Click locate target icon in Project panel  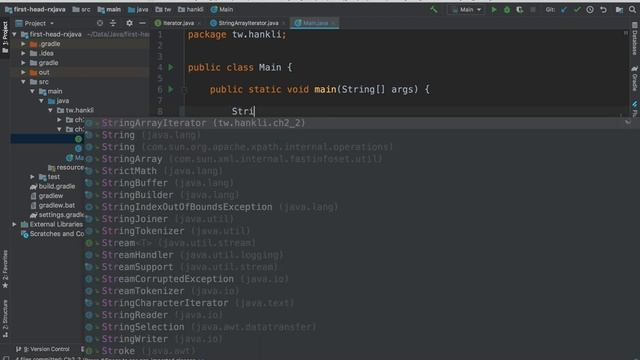pos(100,23)
